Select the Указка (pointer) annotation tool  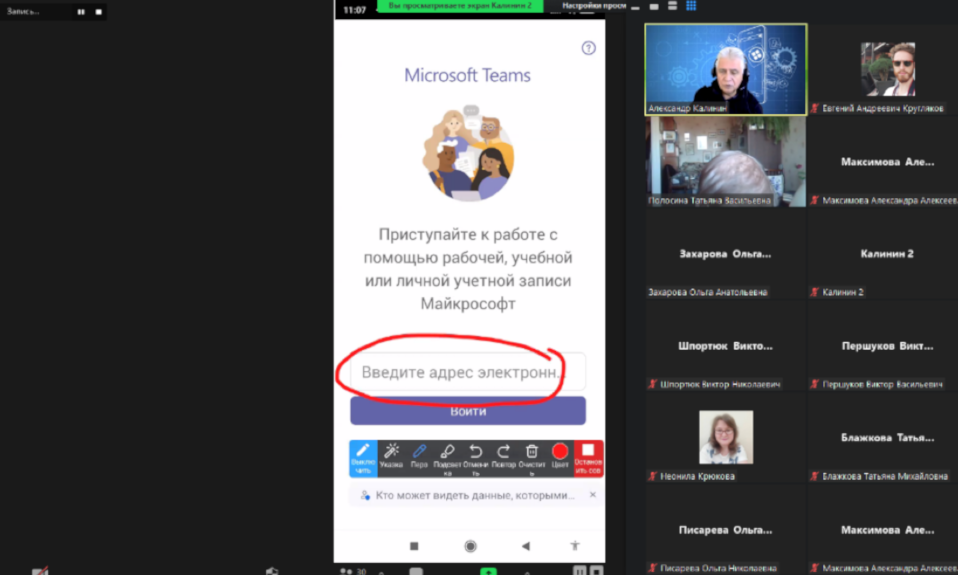391,457
